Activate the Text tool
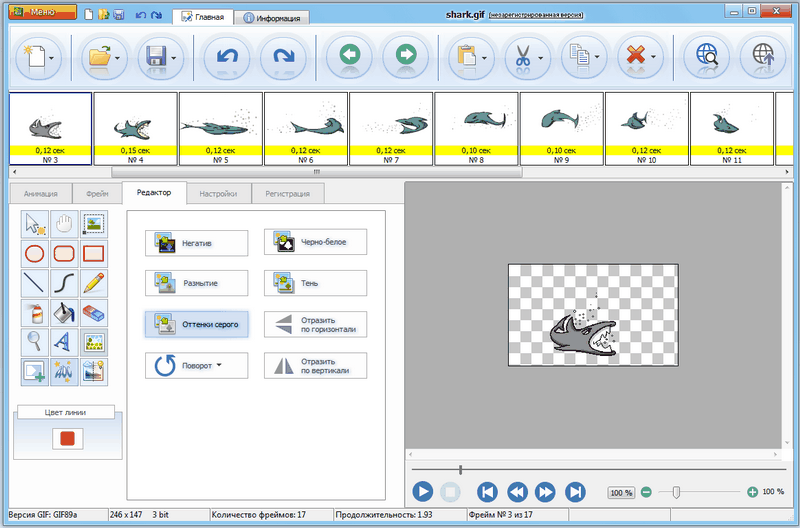Viewport: 800px width, 528px height. pos(65,342)
